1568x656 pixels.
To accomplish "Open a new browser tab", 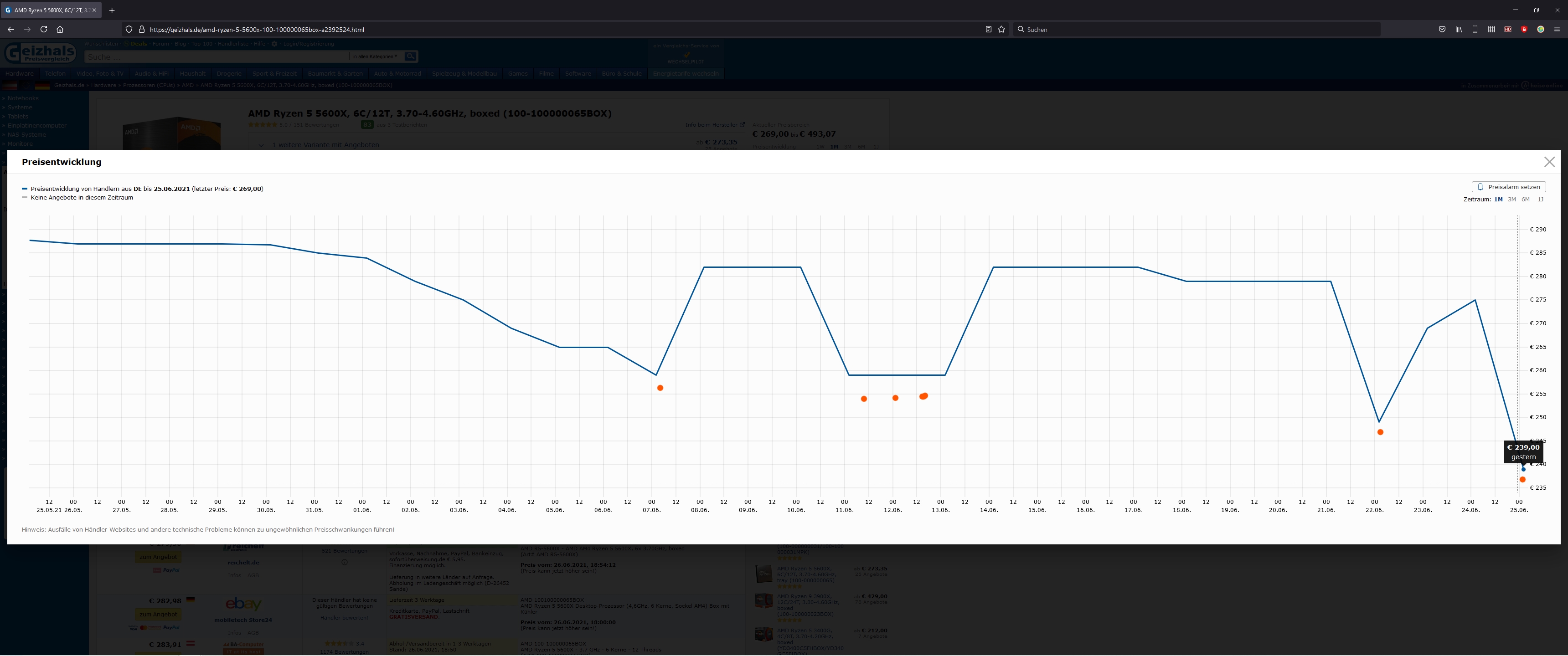I will coord(112,10).
